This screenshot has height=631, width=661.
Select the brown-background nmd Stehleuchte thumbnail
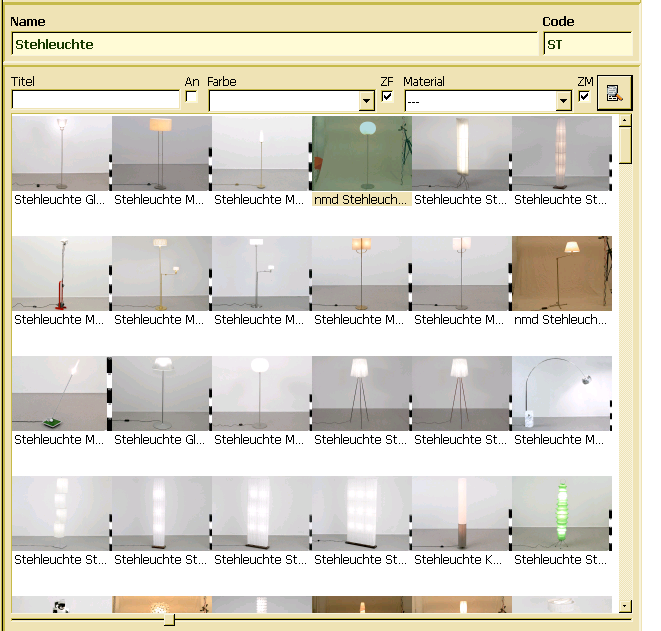pos(561,274)
